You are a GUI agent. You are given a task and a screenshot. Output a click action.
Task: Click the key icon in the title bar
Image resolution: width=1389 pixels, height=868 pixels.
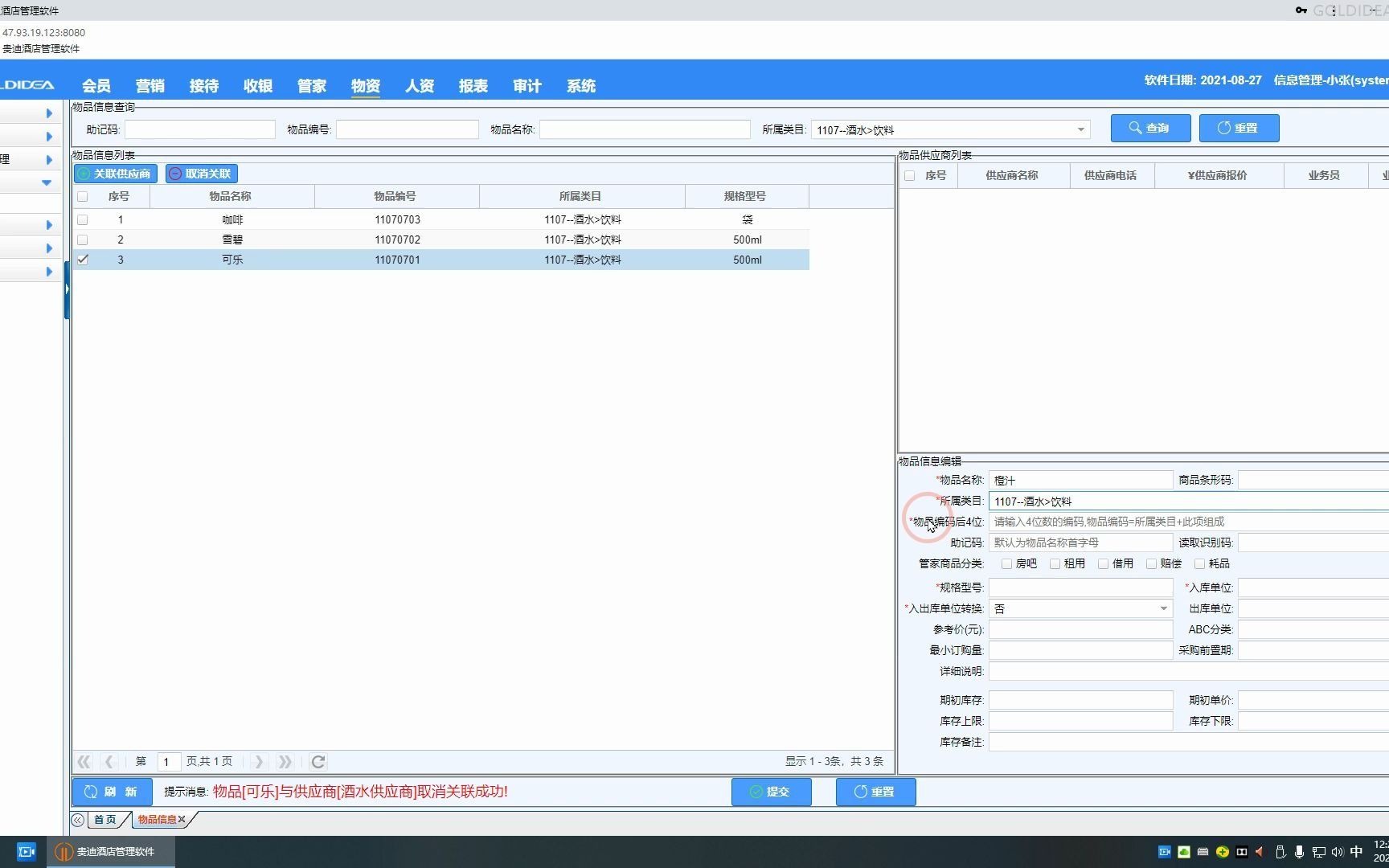click(1301, 10)
